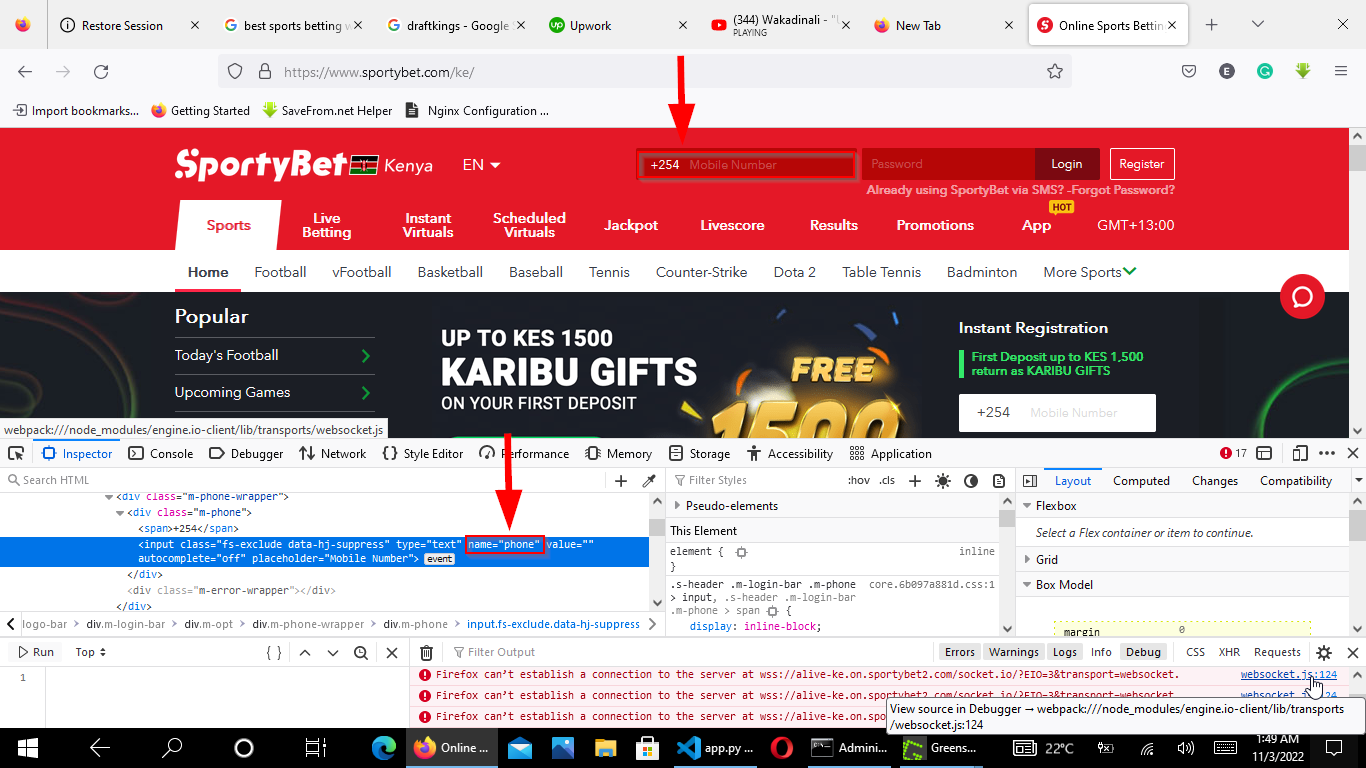Run the console editor code
Image resolution: width=1366 pixels, height=768 pixels.
[35, 652]
